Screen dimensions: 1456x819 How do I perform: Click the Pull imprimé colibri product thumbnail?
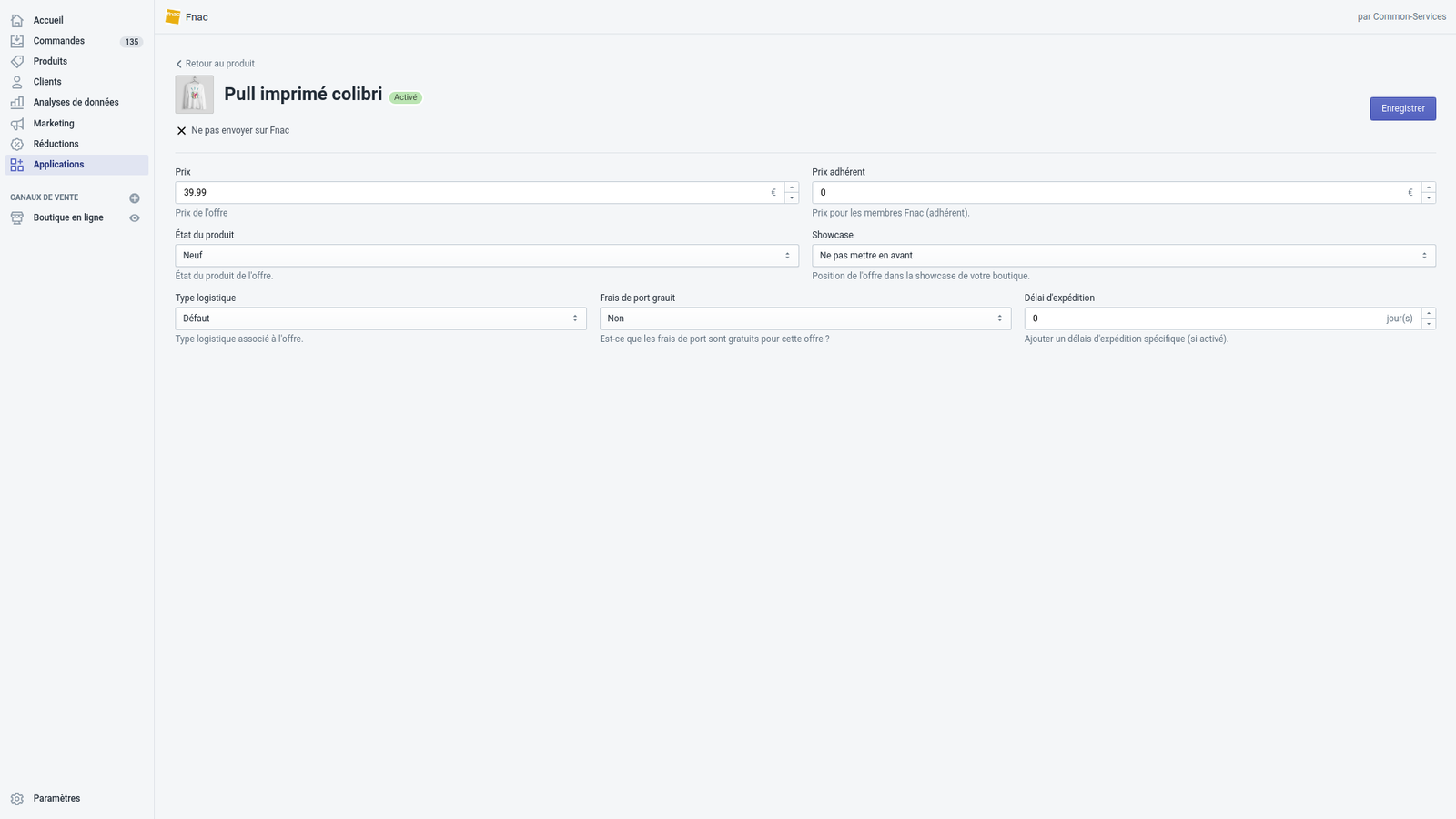(195, 95)
